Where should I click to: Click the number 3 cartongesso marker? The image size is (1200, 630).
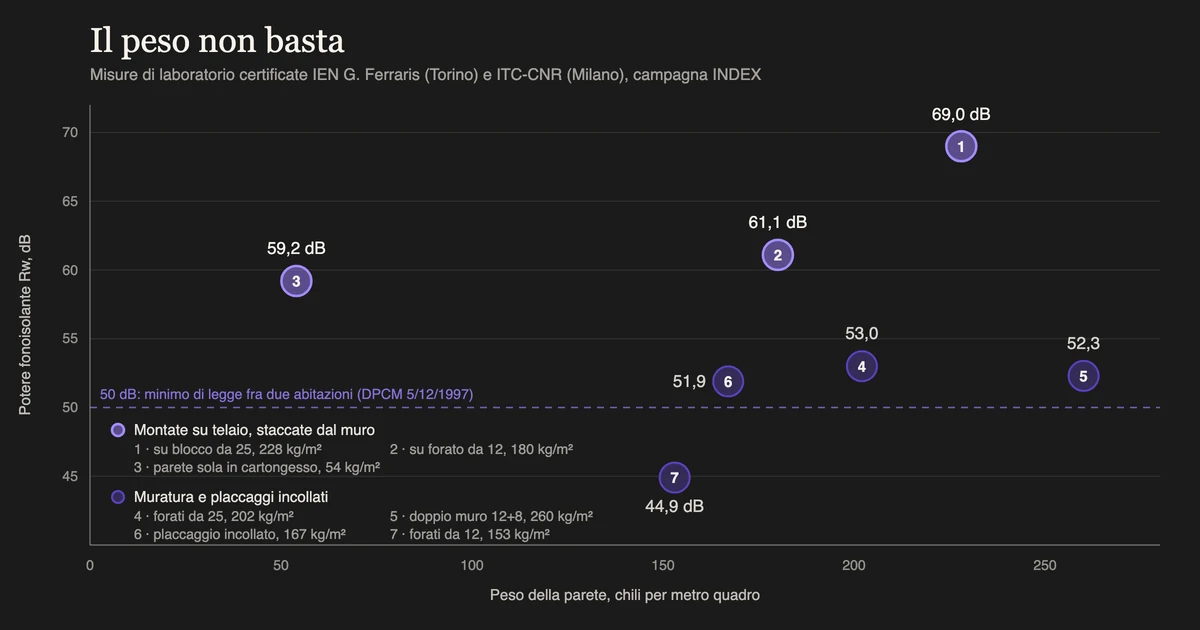point(296,281)
